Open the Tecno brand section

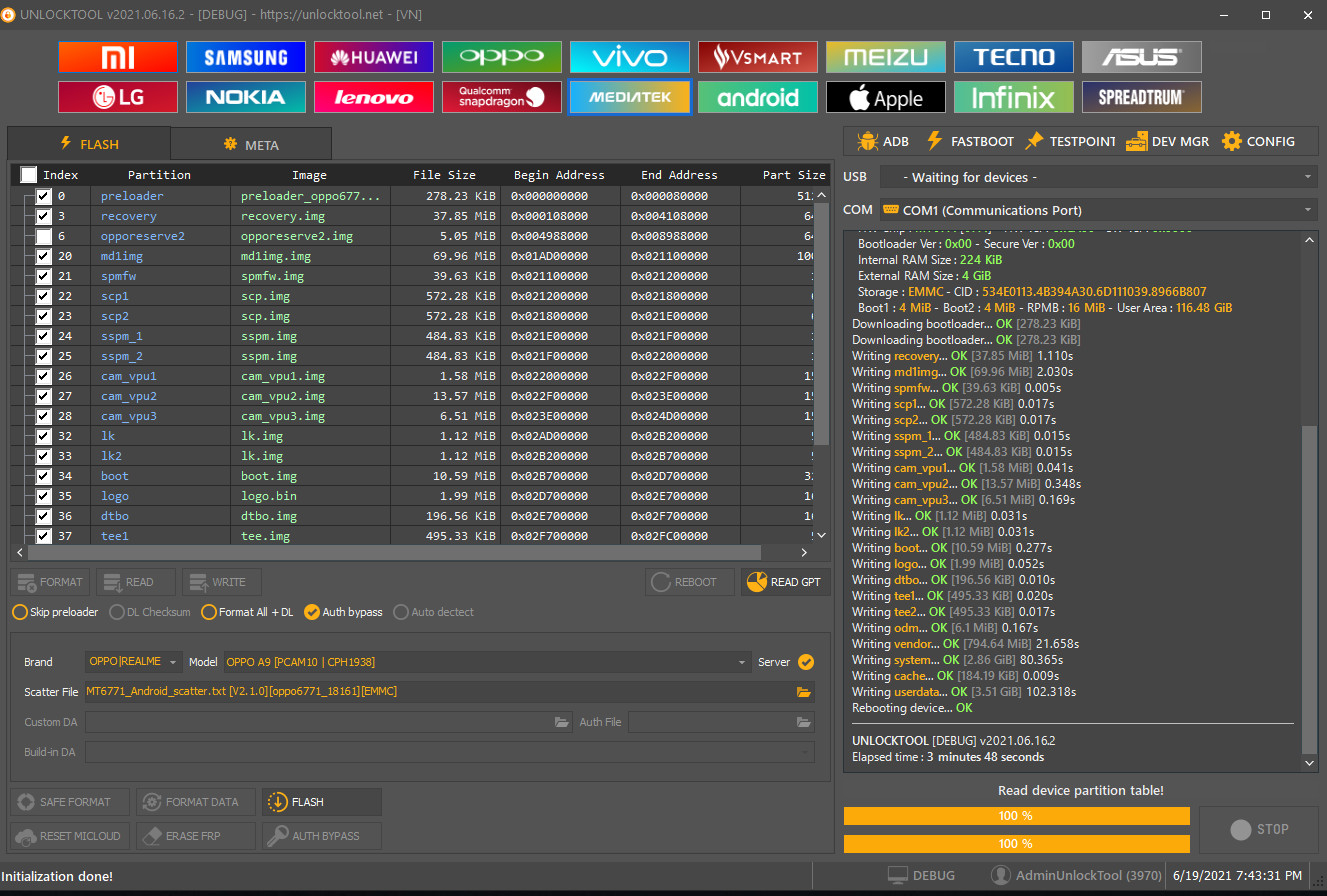(1014, 57)
